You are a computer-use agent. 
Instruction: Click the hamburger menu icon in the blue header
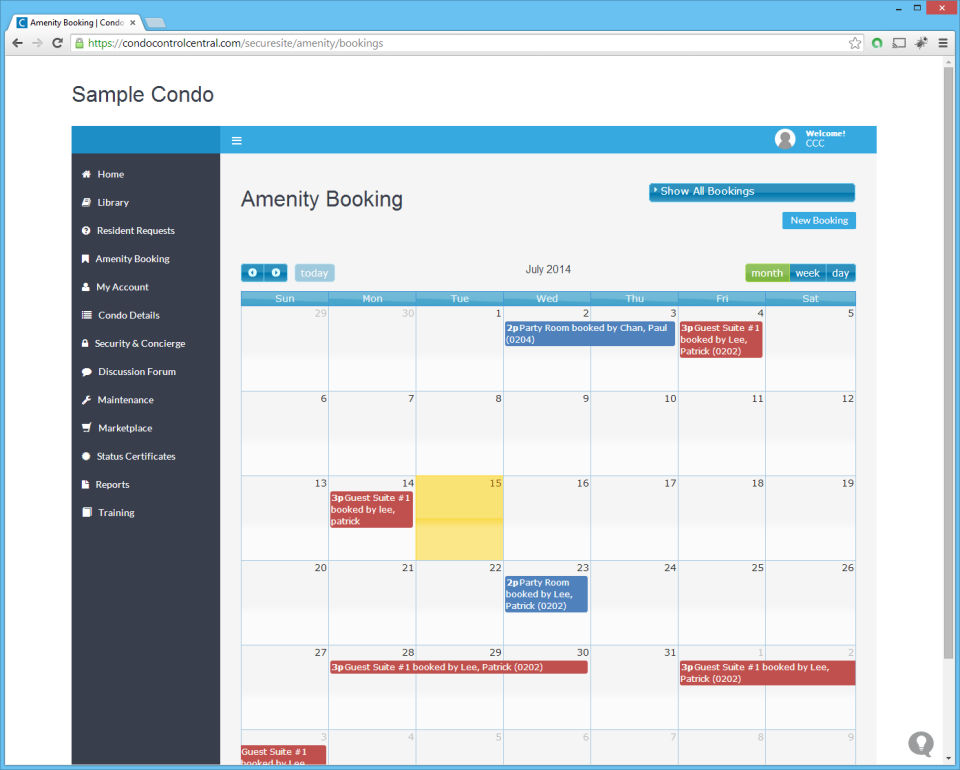coord(236,141)
